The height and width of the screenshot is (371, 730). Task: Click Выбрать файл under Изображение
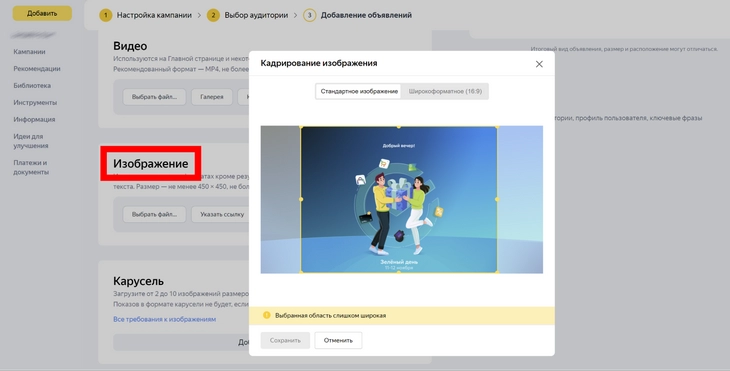click(154, 215)
